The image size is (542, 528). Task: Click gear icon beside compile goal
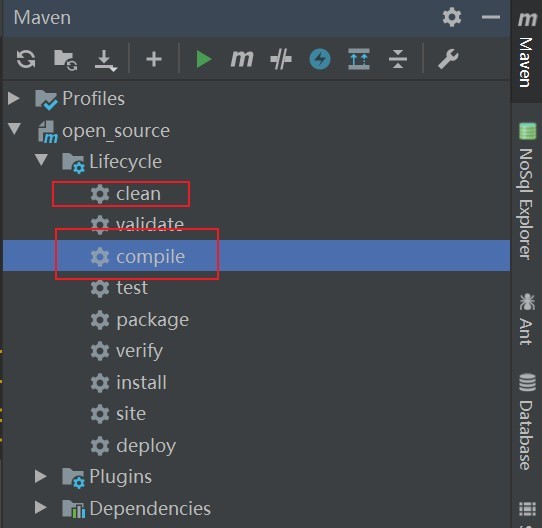click(x=100, y=257)
